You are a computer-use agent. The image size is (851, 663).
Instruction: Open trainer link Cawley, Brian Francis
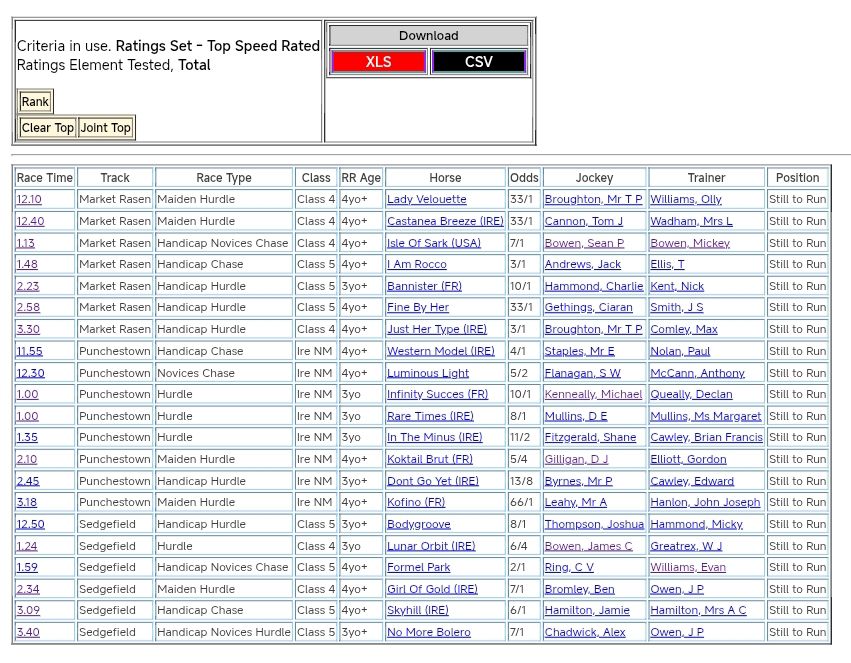click(x=706, y=438)
